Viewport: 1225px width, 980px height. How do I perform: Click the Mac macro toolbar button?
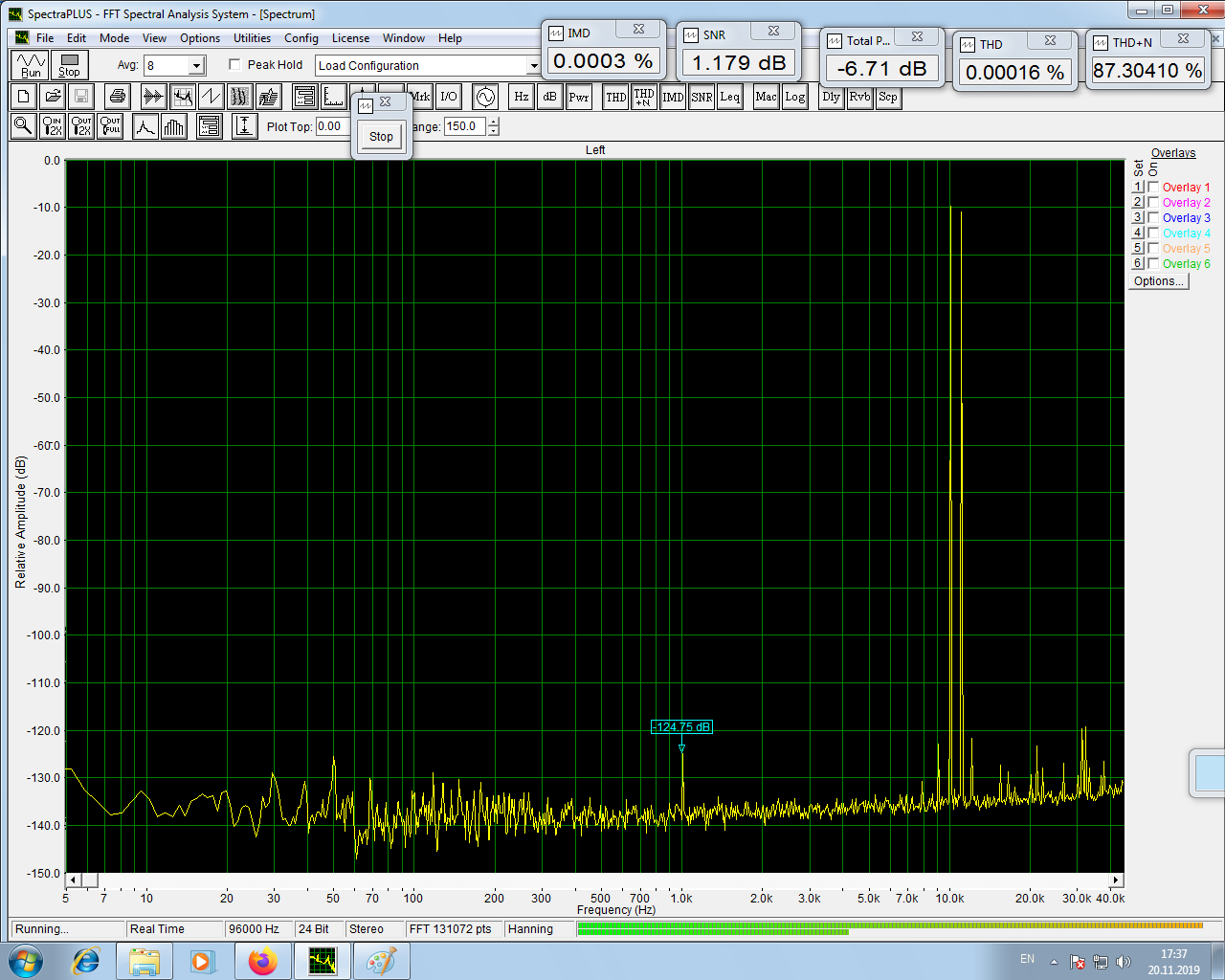pos(766,97)
